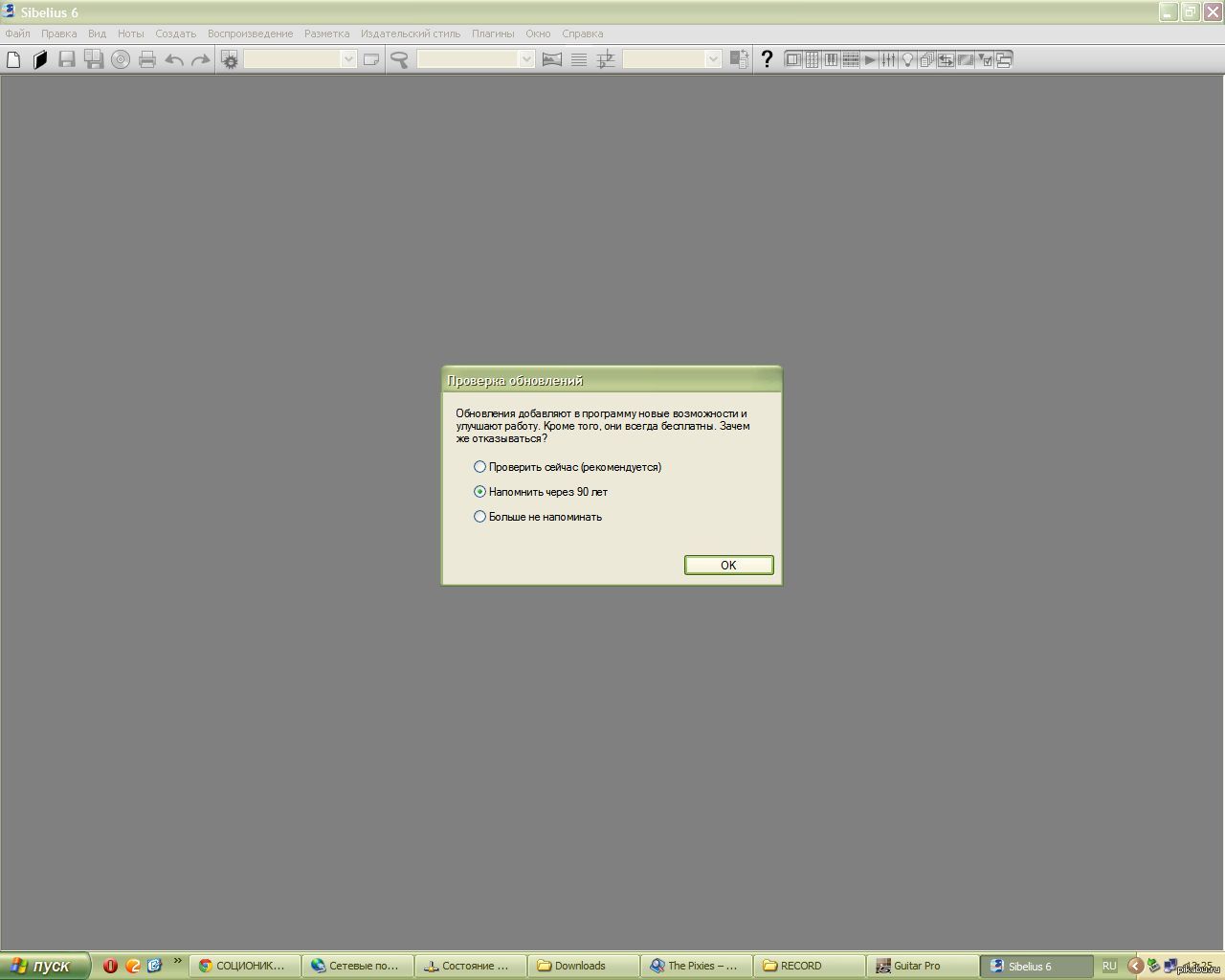The height and width of the screenshot is (980, 1225).
Task: Toggle the Parts window icon
Action: tap(927, 59)
